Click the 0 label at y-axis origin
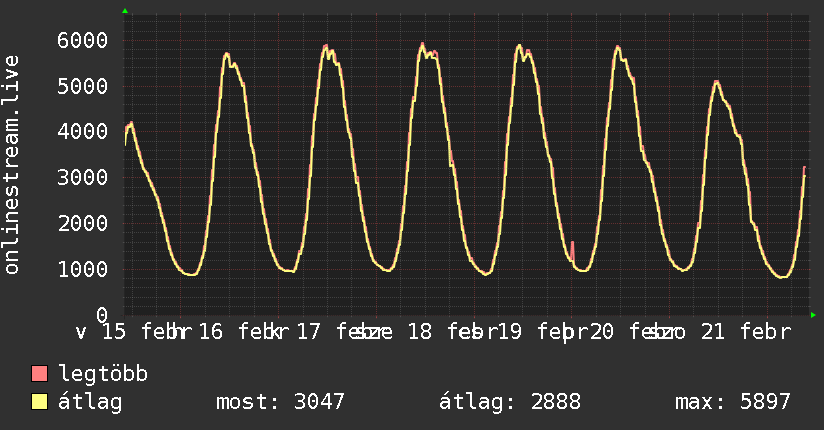Screen dimensions: 824x430 (101, 315)
